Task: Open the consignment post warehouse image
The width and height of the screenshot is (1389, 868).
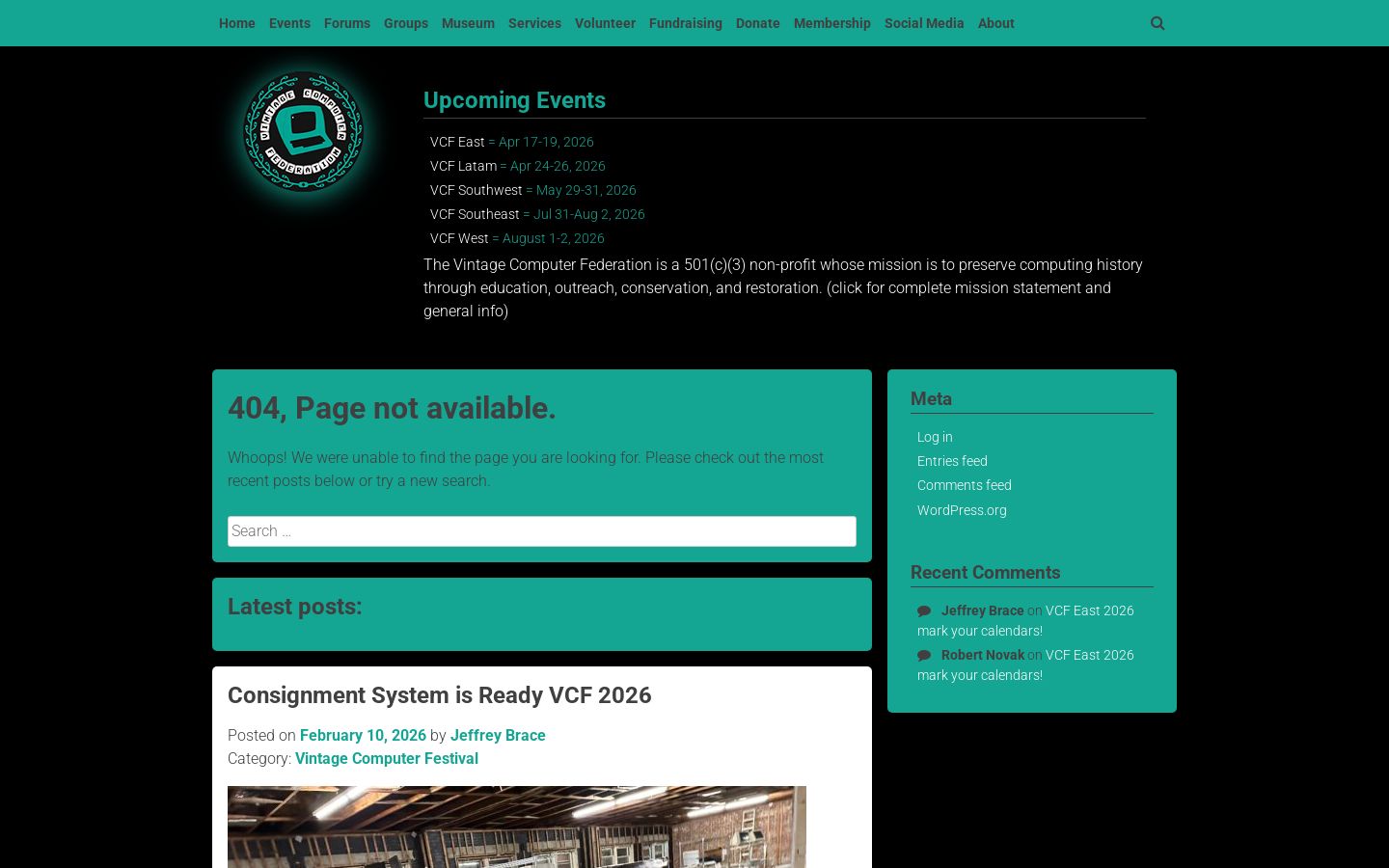Action: [517, 827]
